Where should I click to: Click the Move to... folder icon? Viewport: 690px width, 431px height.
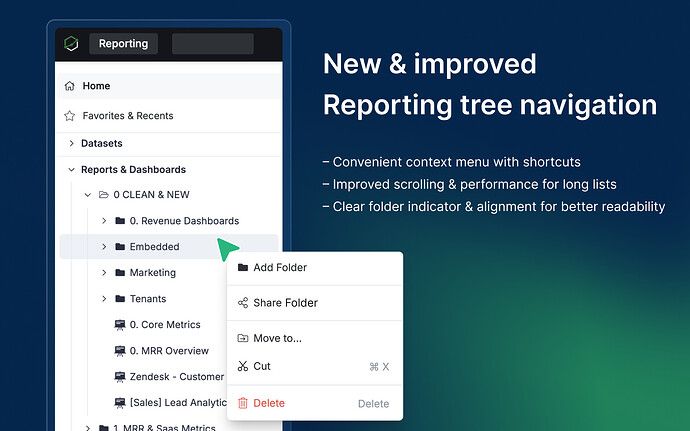(242, 338)
